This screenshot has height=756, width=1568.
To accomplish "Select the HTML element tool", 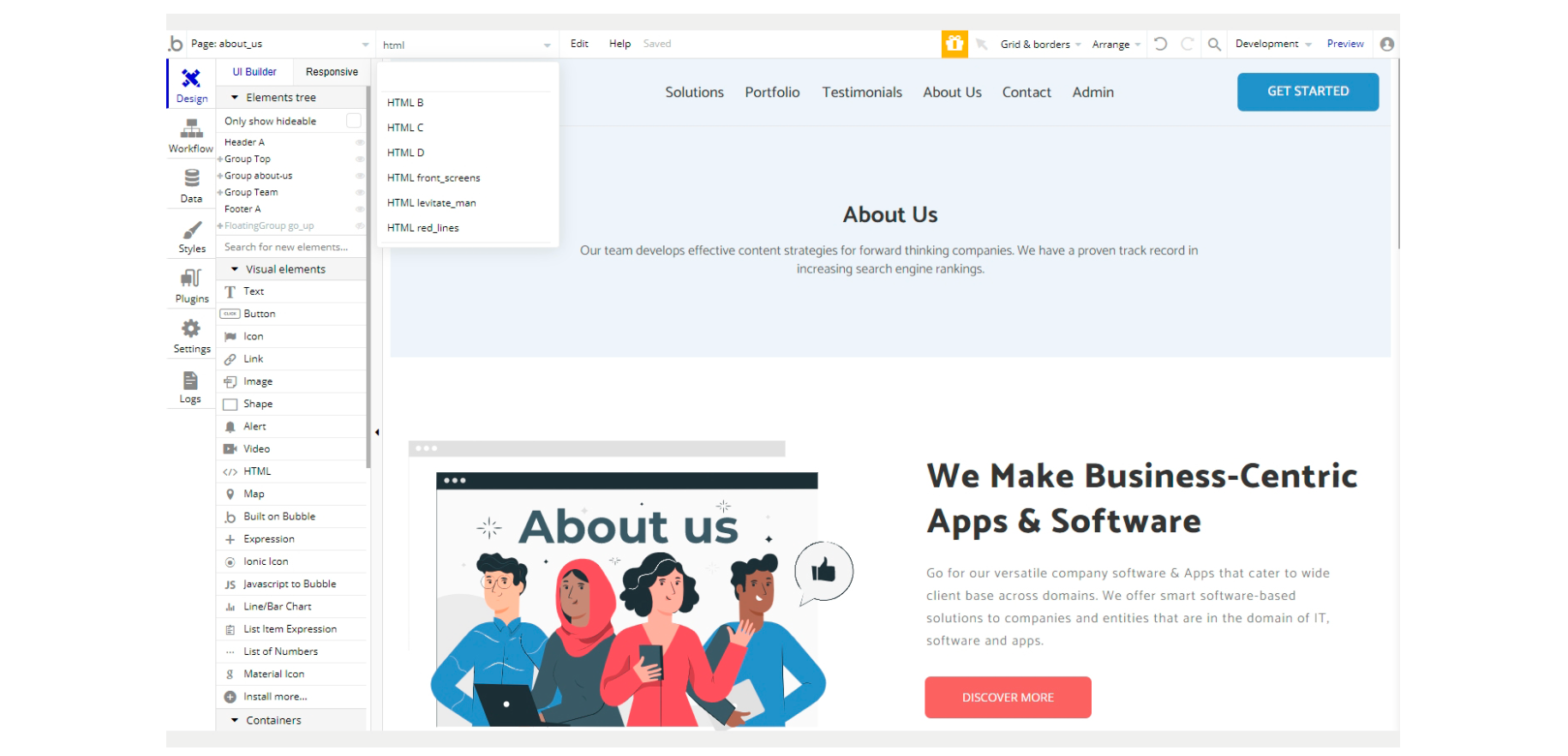I will pos(293,471).
